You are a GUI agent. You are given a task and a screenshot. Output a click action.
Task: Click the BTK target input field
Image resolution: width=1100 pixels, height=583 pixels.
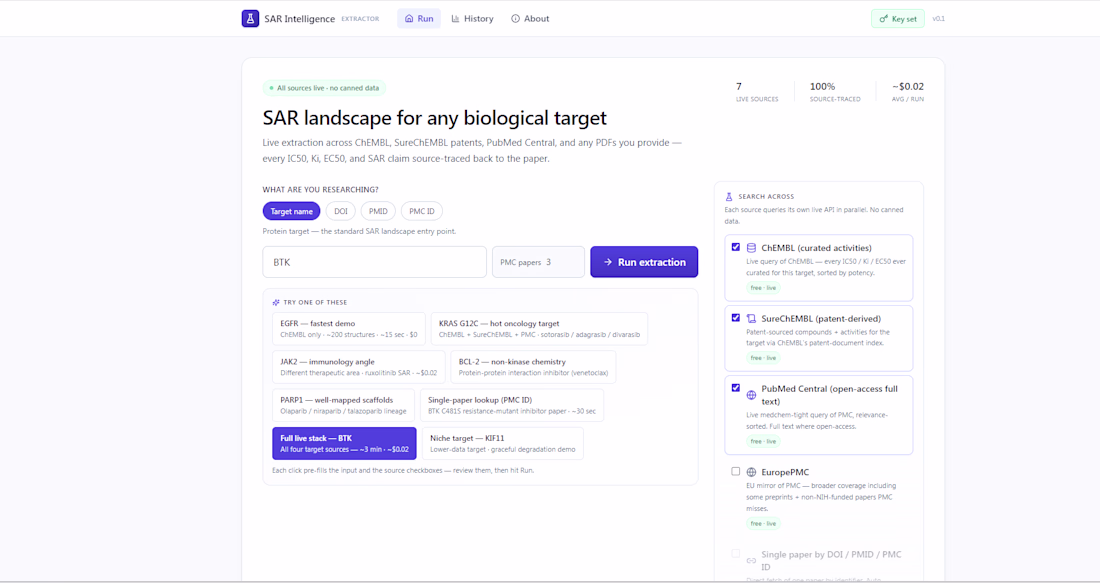[x=375, y=262]
